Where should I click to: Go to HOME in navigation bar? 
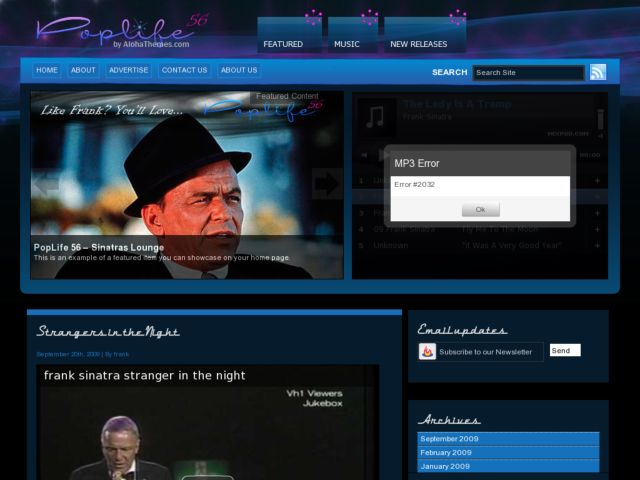click(x=47, y=70)
